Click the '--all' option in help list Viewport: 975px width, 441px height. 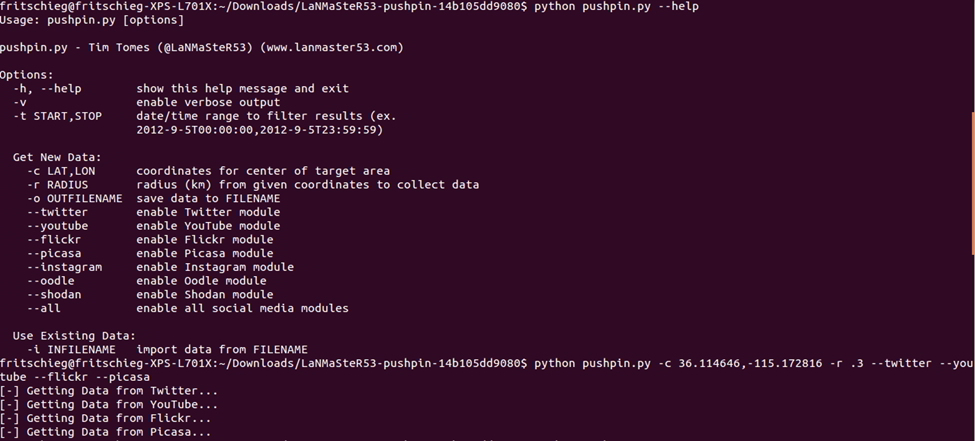[44, 308]
